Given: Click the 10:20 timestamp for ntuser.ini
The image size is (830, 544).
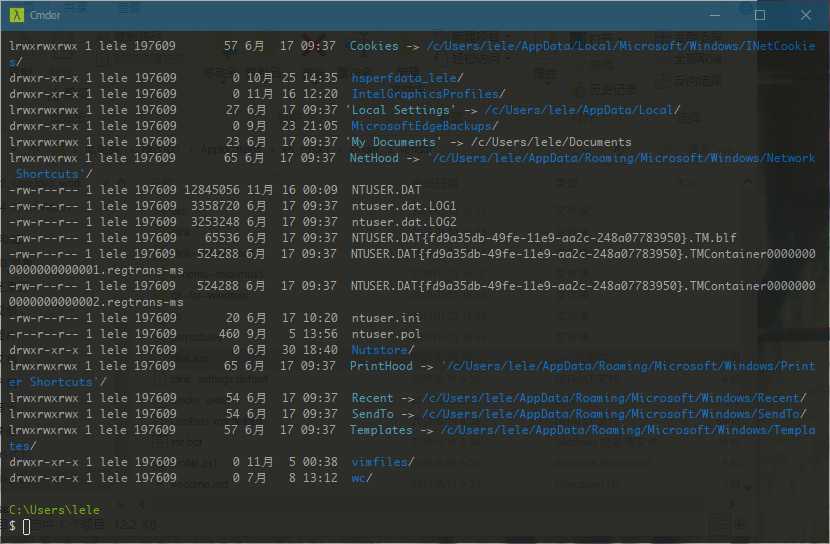Looking at the screenshot, I should (320, 318).
